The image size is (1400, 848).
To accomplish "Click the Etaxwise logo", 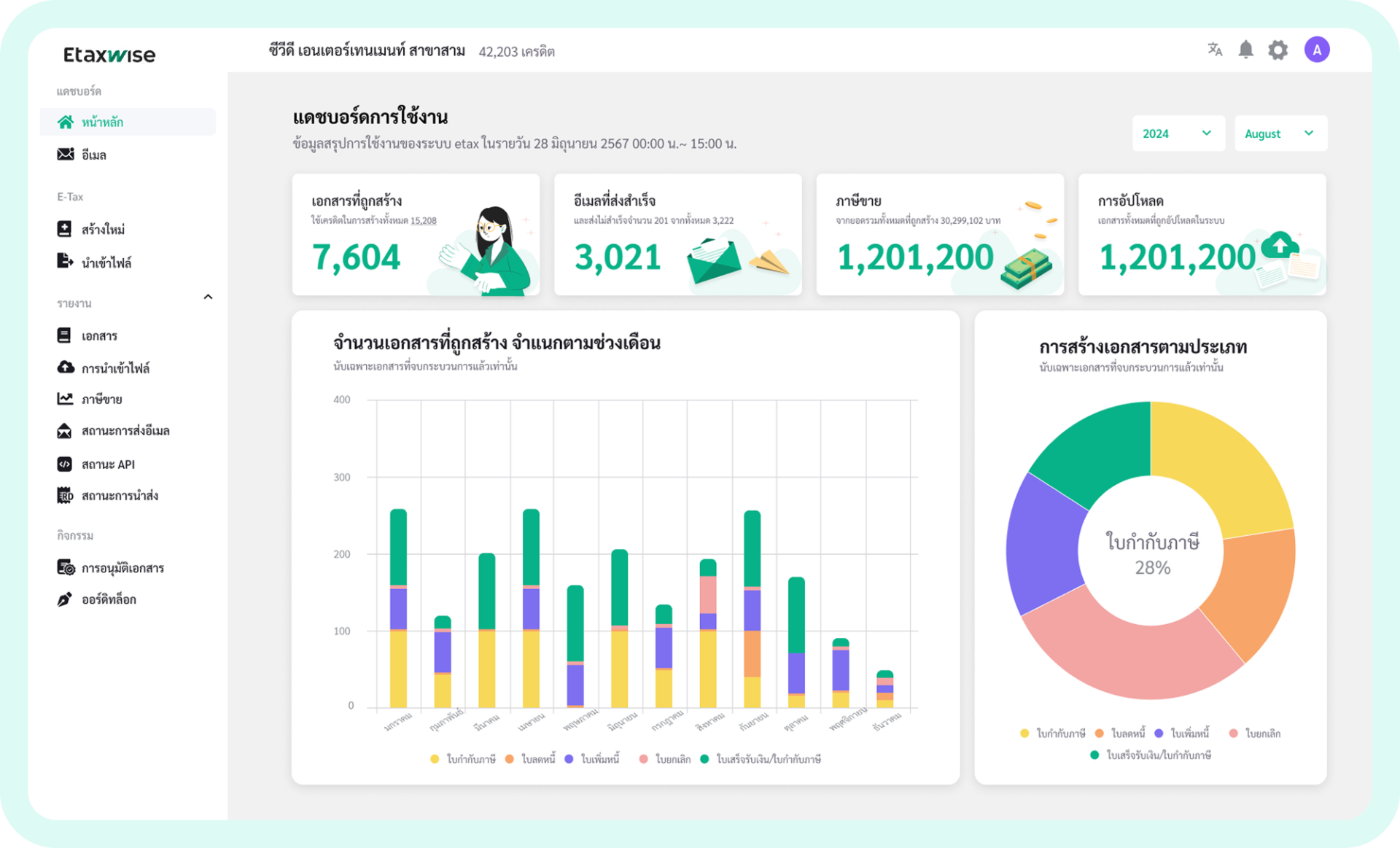I will 109,55.
